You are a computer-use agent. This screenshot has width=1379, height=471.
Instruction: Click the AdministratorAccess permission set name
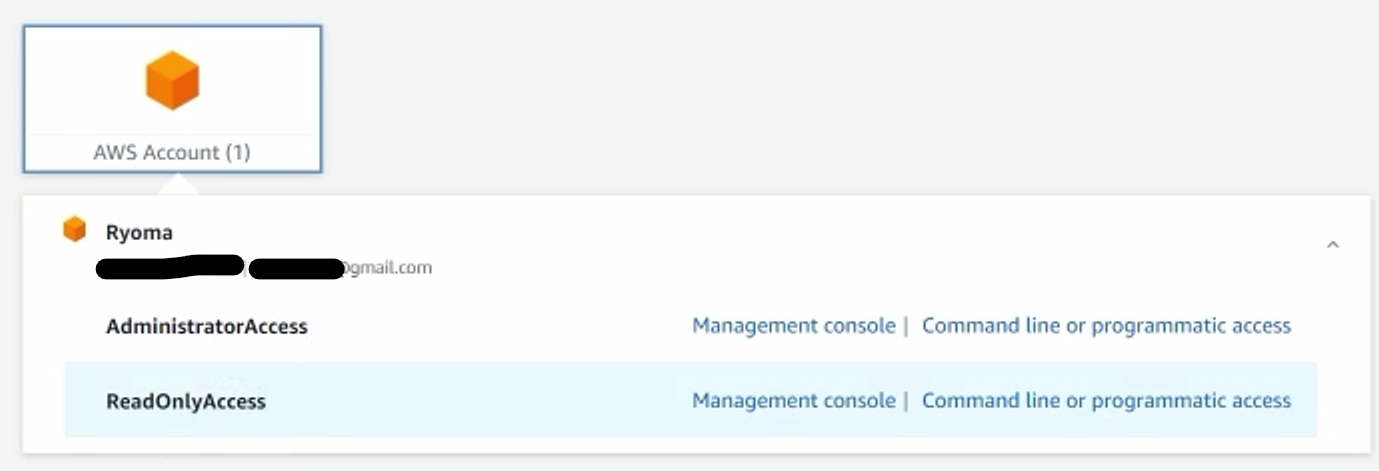207,327
